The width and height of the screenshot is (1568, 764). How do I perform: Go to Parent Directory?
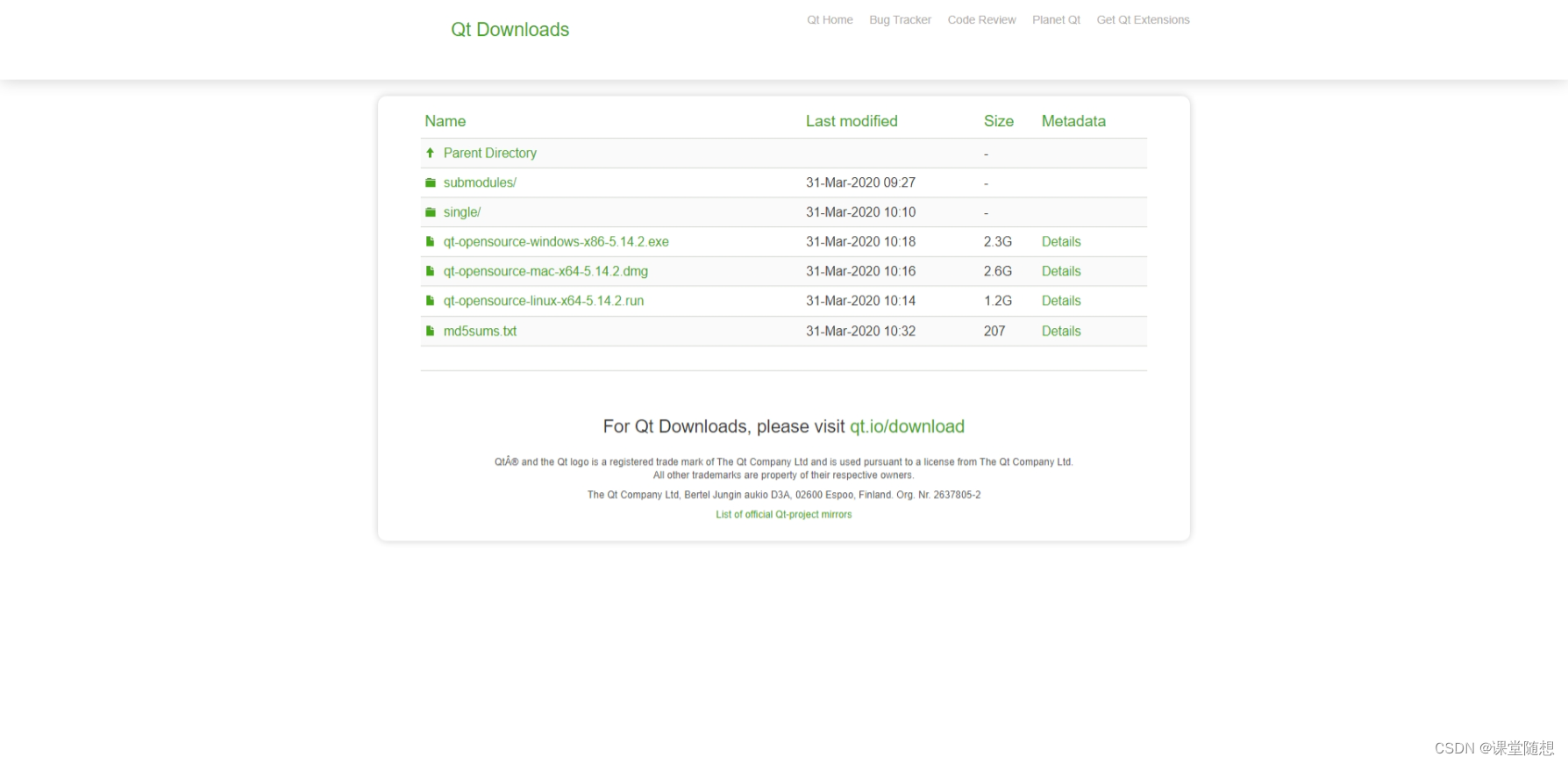tap(490, 153)
